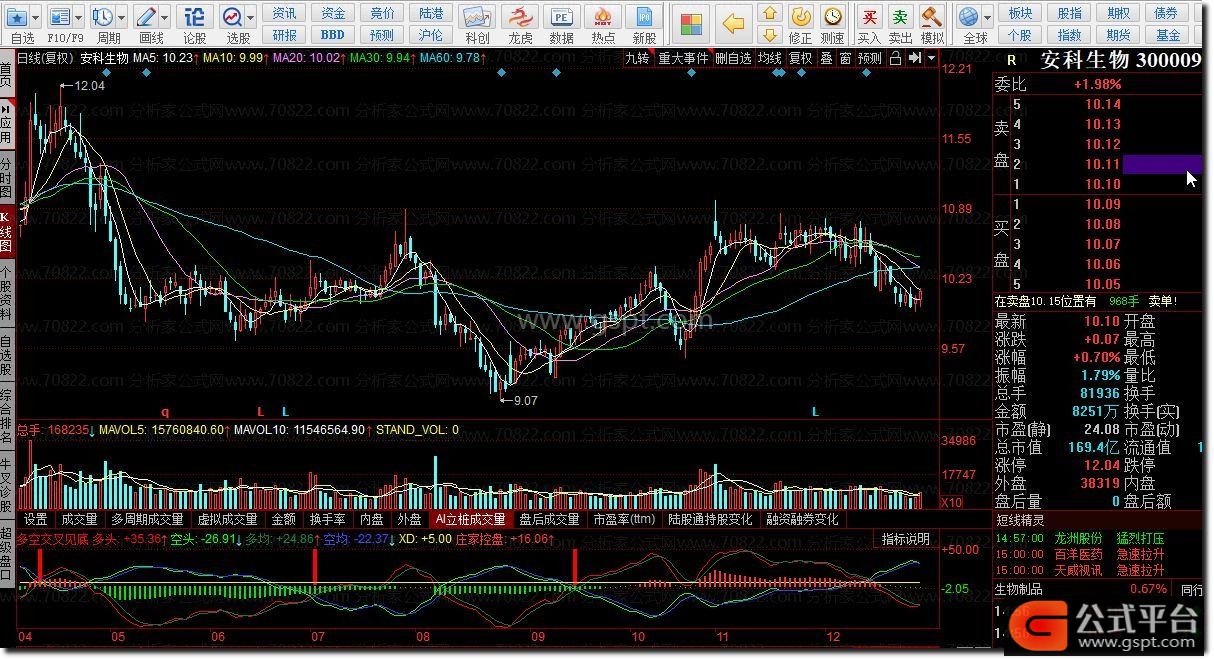1214x659 pixels.
Task: Open the 设置 settings tab
Action: point(36,520)
